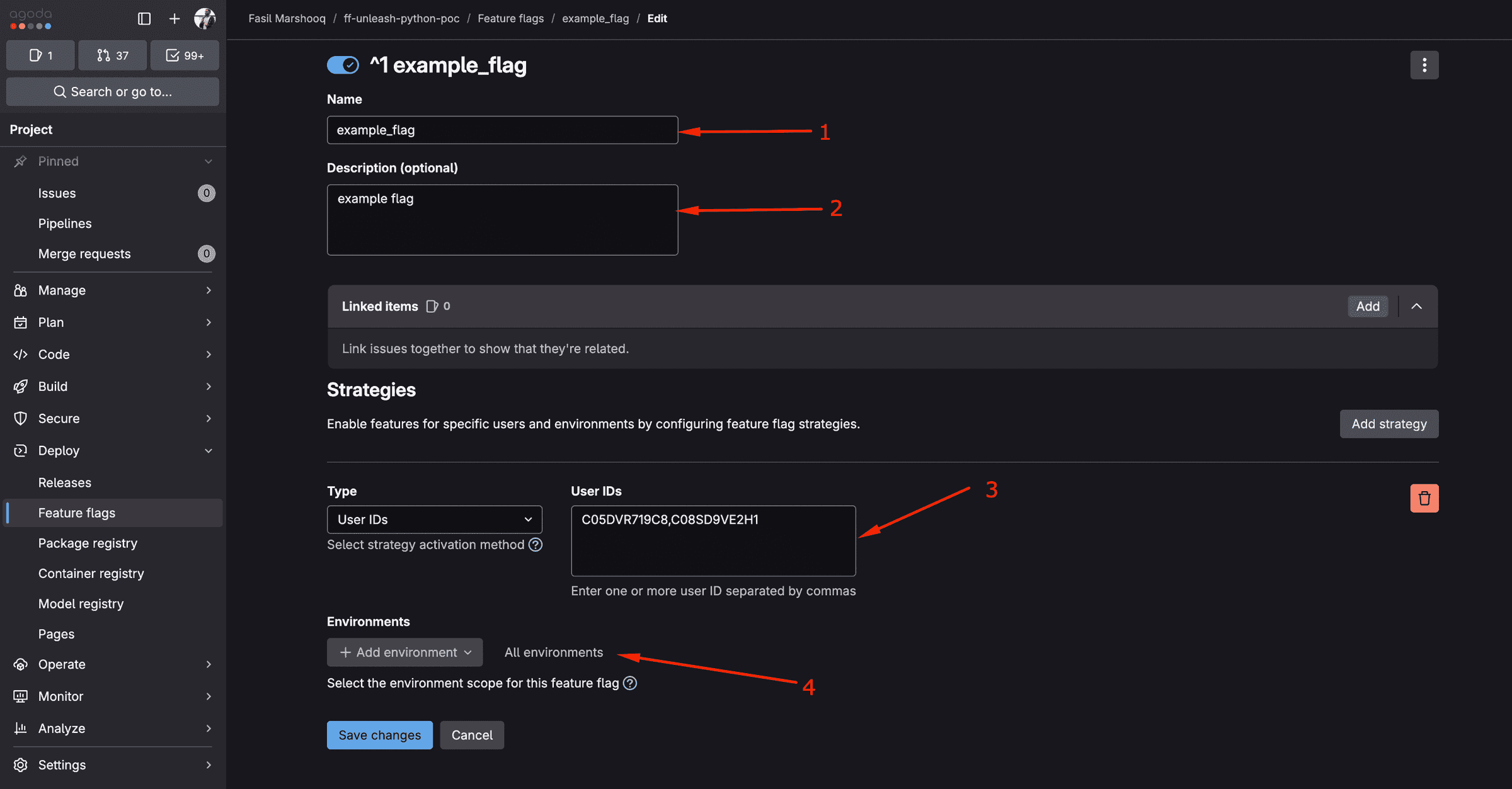The width and height of the screenshot is (1512, 789).
Task: Go to Feature flags breadcrumb link
Action: coord(510,18)
